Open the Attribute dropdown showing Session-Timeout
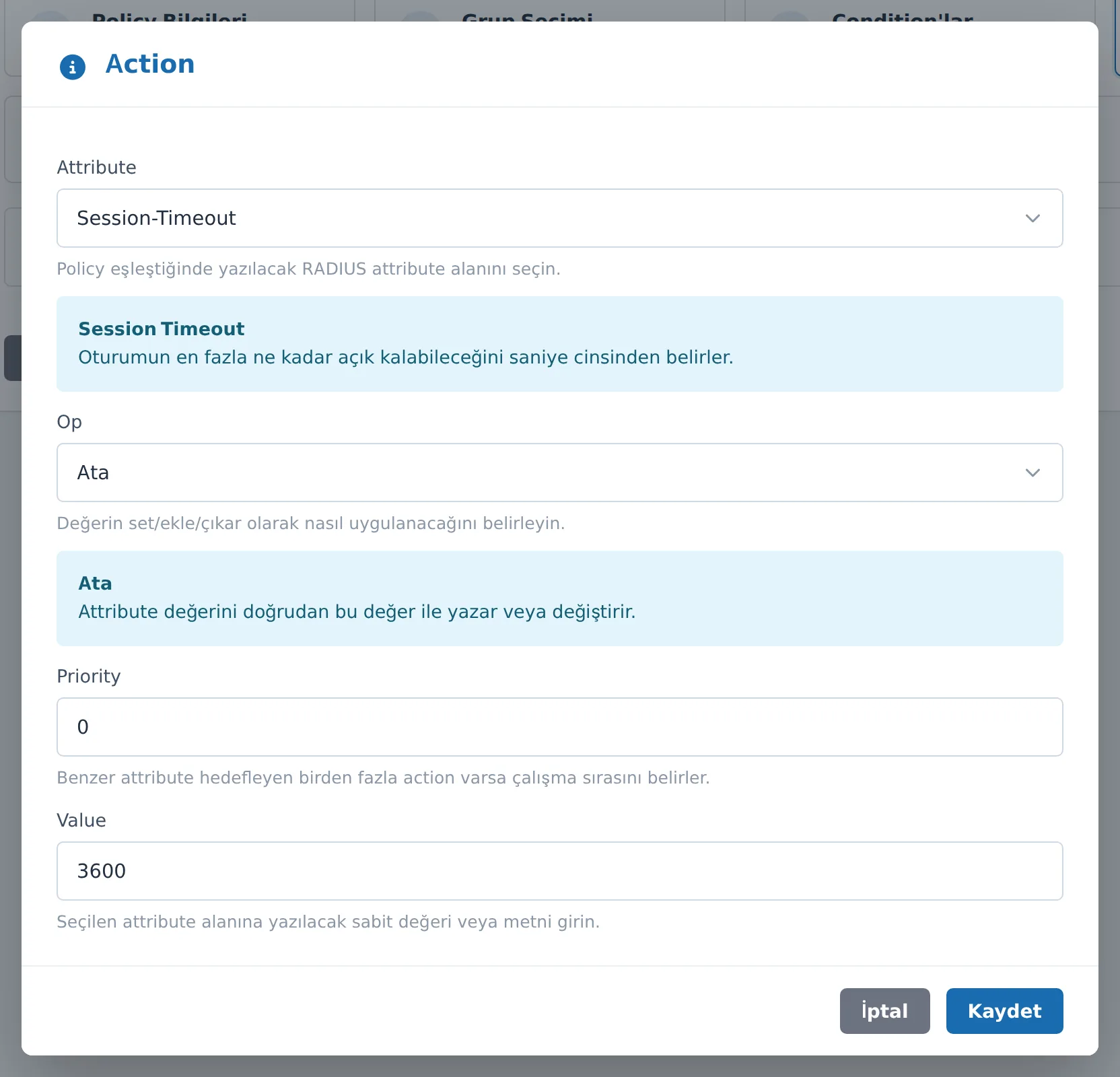Screen dimensions: 1120x1077 559,218
